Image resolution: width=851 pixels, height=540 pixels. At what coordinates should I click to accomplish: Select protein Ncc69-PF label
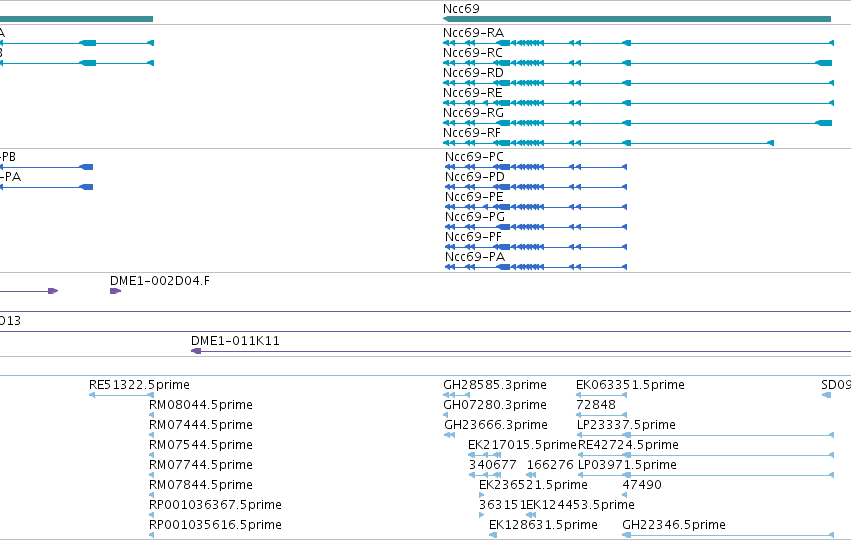(x=473, y=237)
